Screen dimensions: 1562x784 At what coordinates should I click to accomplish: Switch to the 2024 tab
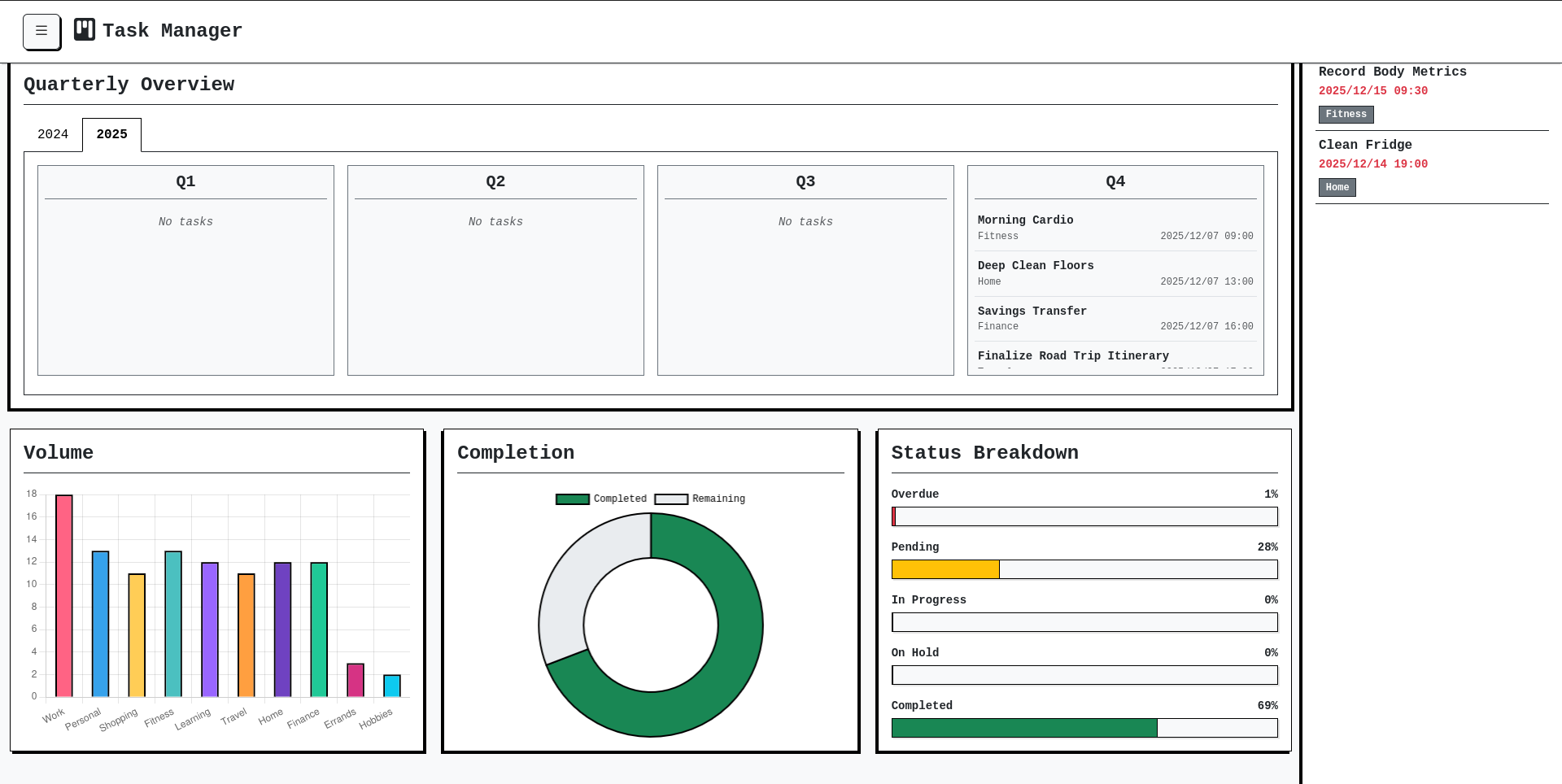[x=53, y=134]
